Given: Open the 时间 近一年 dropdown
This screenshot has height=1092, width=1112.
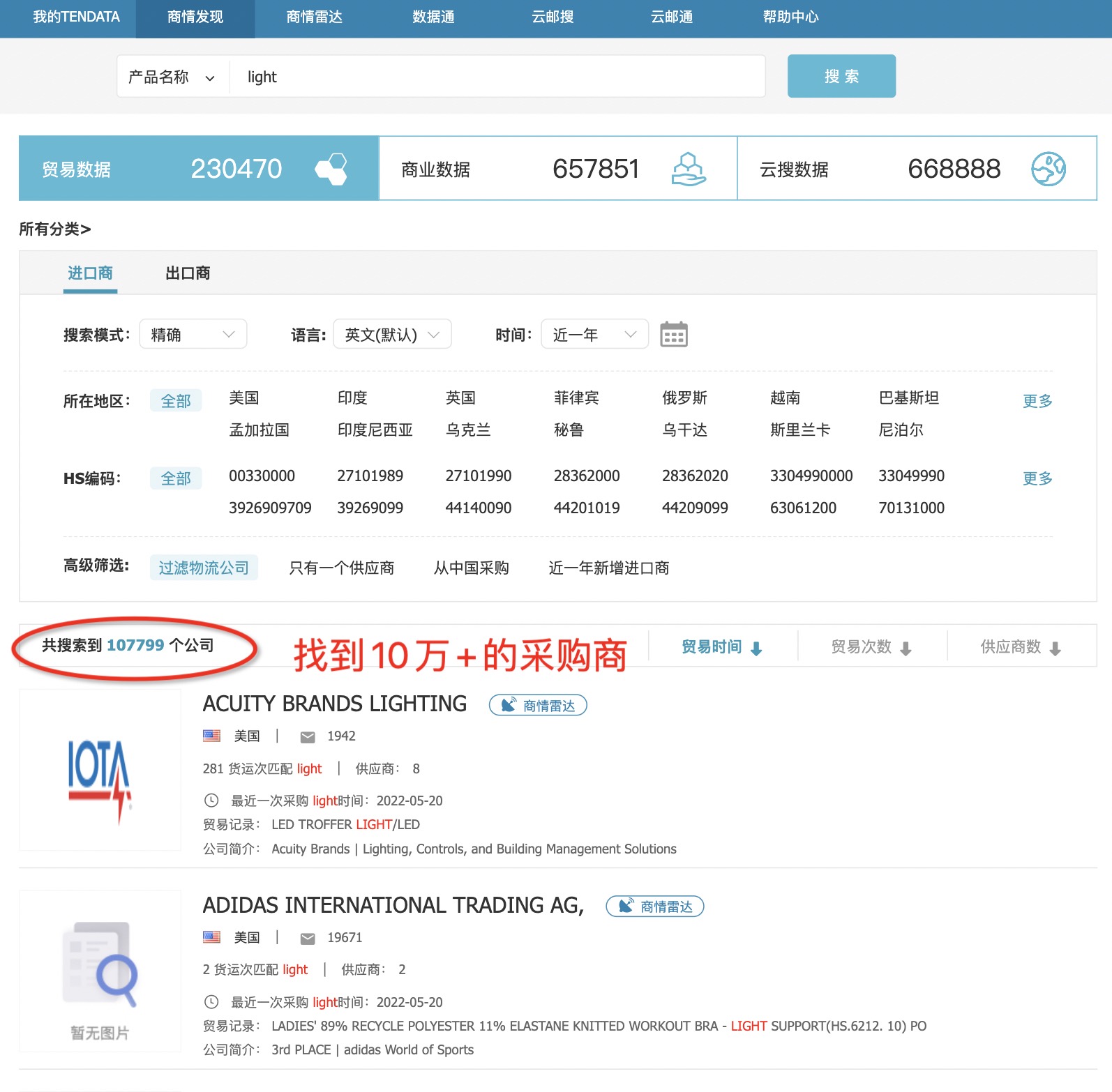Looking at the screenshot, I should (x=594, y=334).
